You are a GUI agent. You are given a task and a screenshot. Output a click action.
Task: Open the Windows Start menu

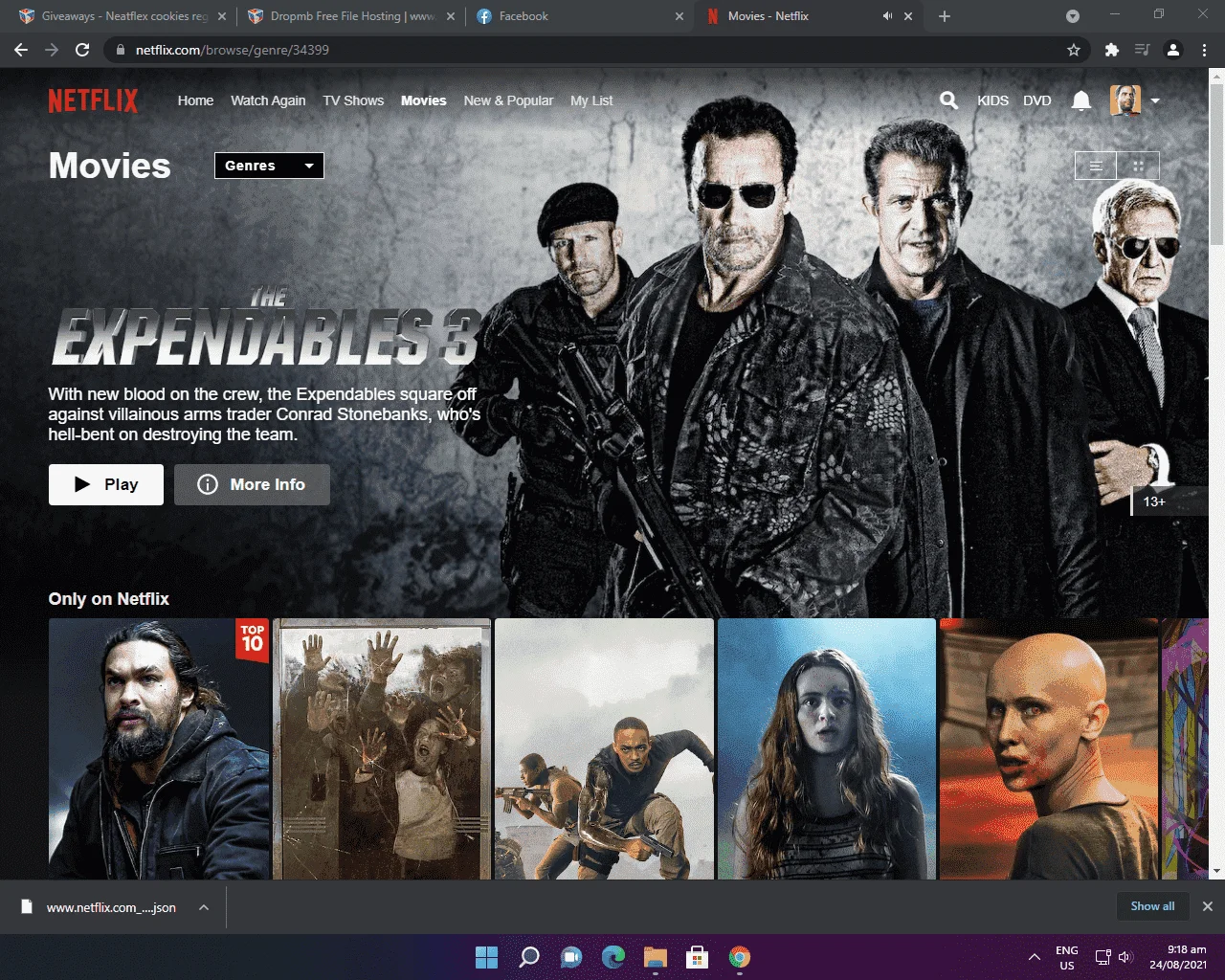486,957
